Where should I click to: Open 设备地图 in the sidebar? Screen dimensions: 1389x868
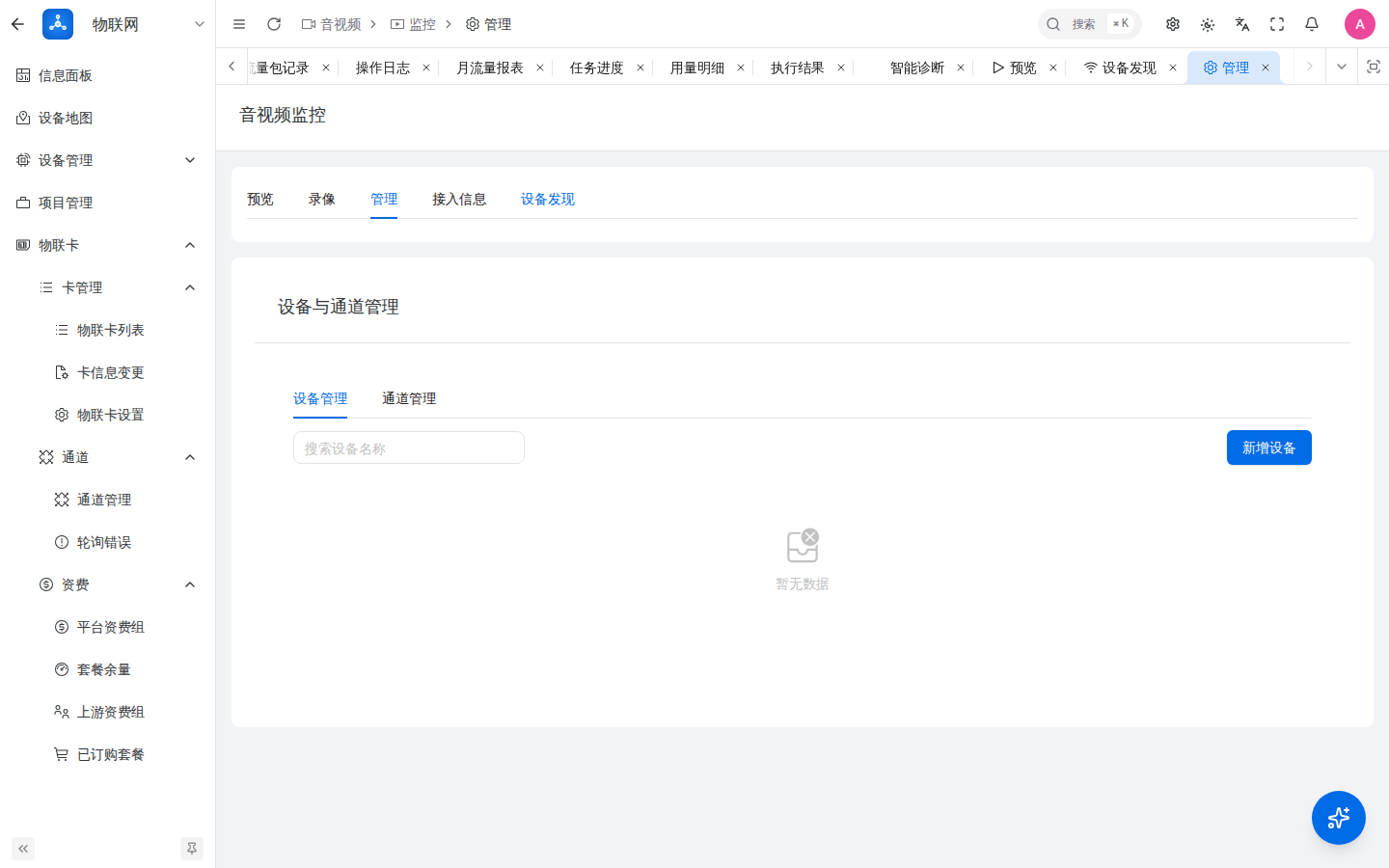pos(107,118)
